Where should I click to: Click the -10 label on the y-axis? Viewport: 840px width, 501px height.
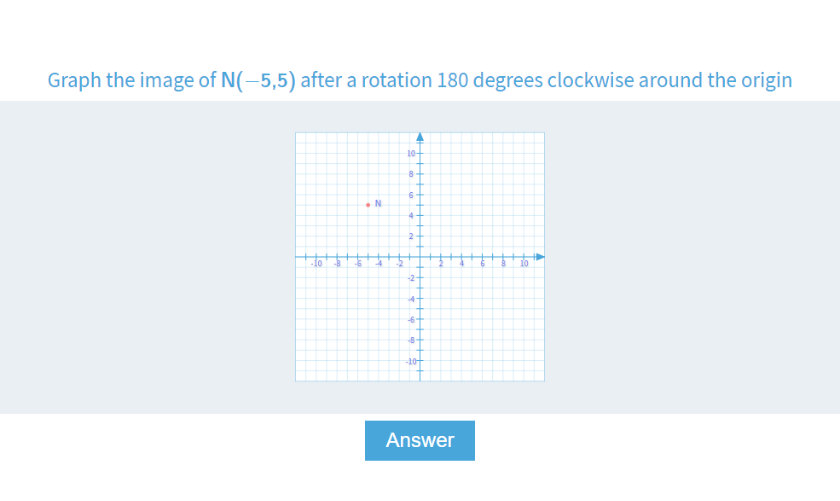410,360
